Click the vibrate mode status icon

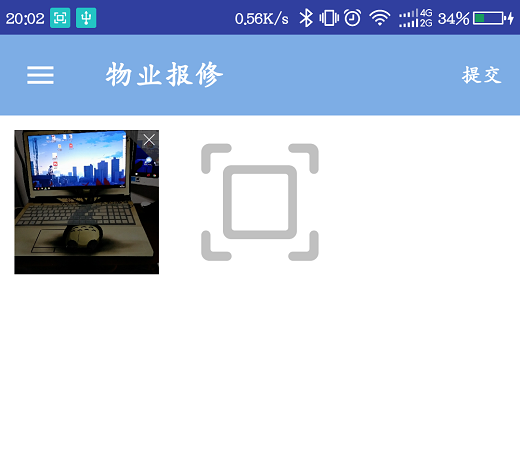click(329, 18)
